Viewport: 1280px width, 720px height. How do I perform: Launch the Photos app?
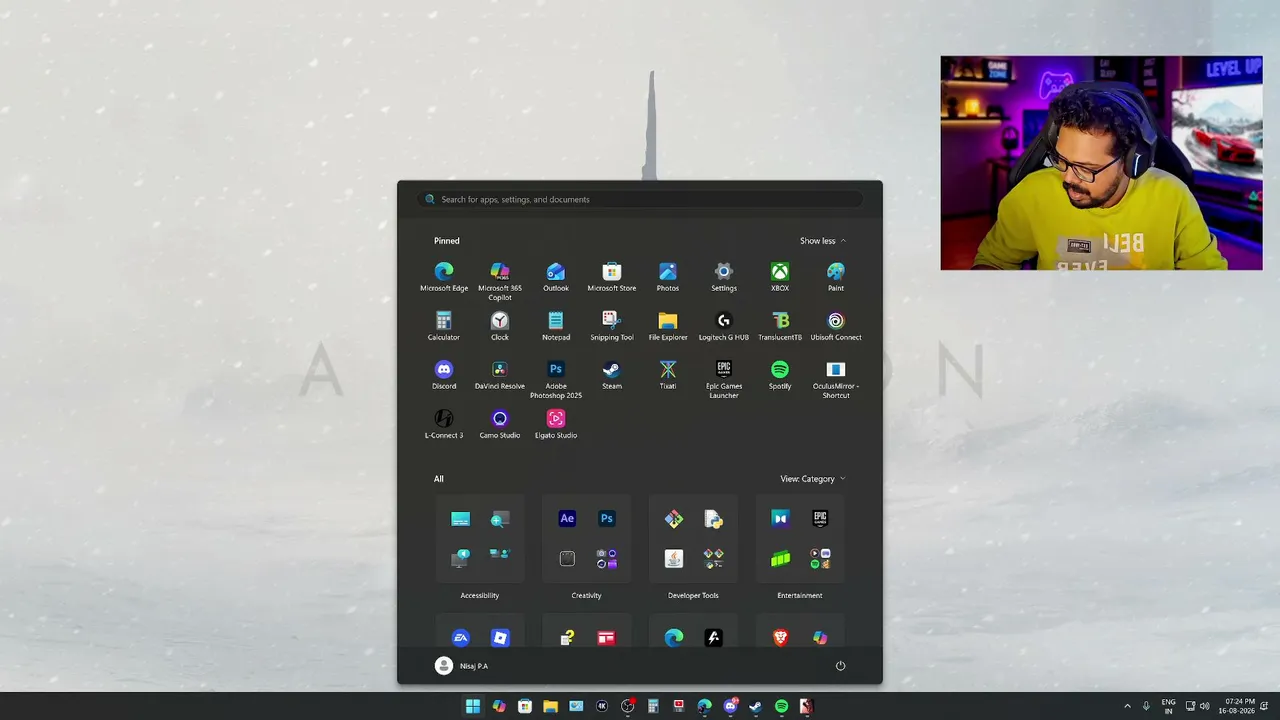[x=668, y=276]
